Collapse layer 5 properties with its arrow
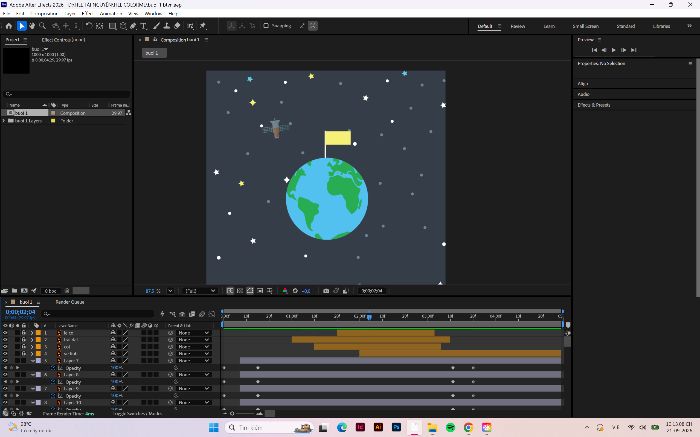 pos(32,360)
